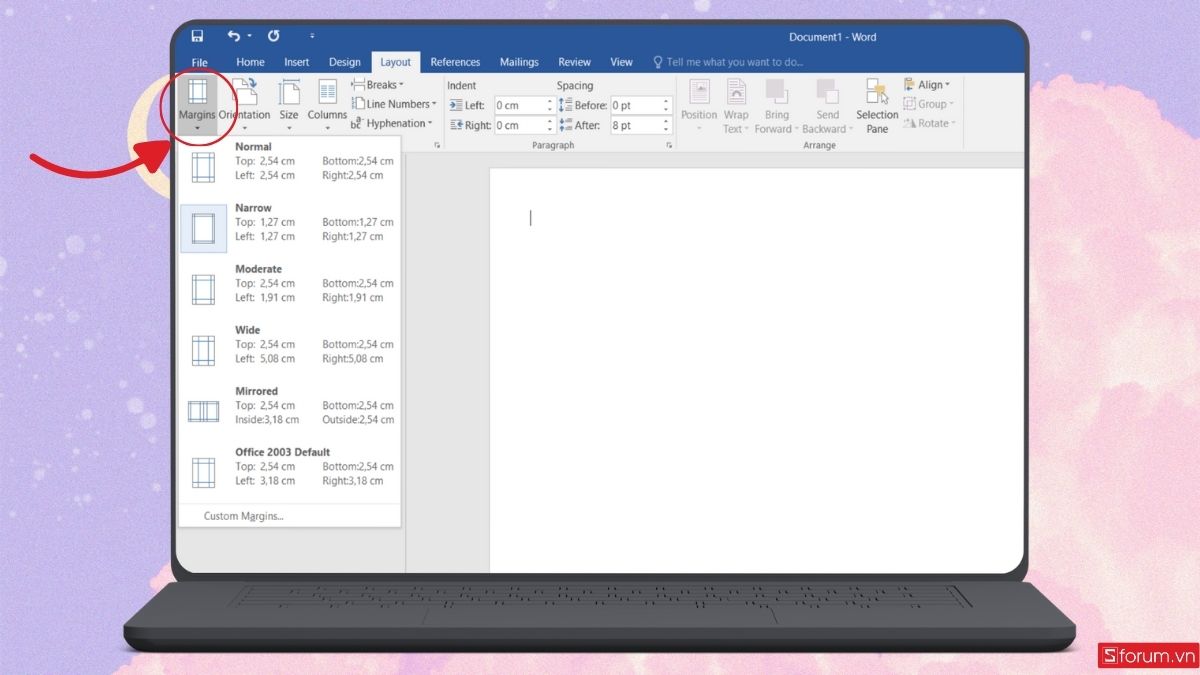This screenshot has width=1200, height=675.
Task: Repeat the last action via the redo icon
Action: (x=273, y=36)
